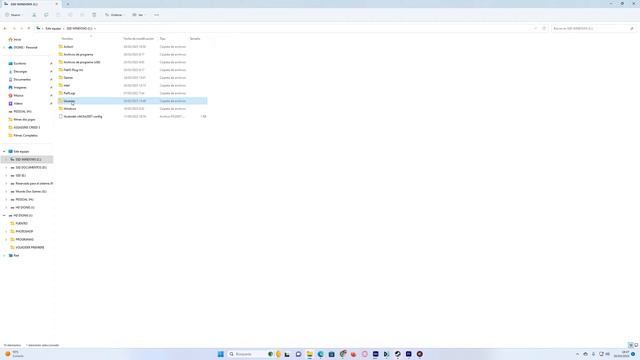Screen dimensions: 640x360
Task: Switch to large icons view via status bar
Action: click(636, 345)
